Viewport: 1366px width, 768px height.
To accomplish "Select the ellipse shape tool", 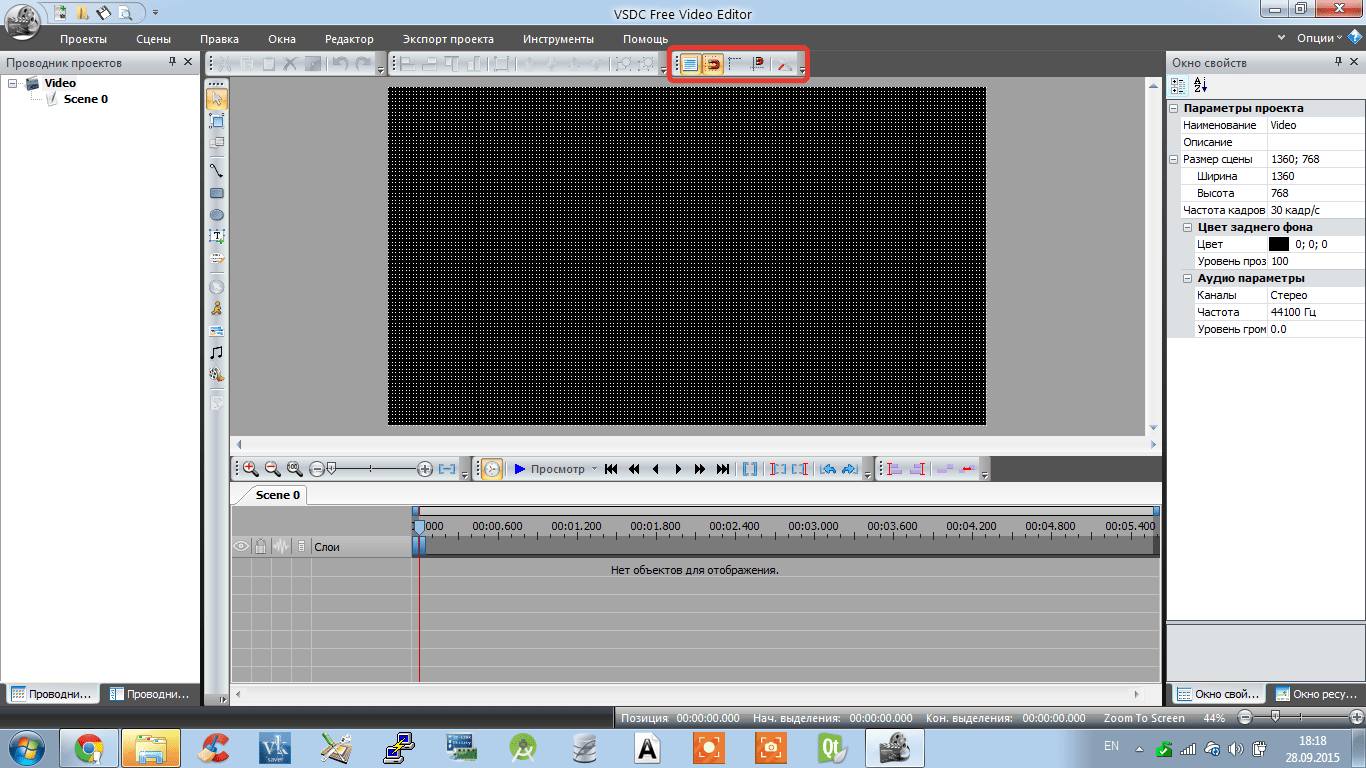I will coord(217,215).
